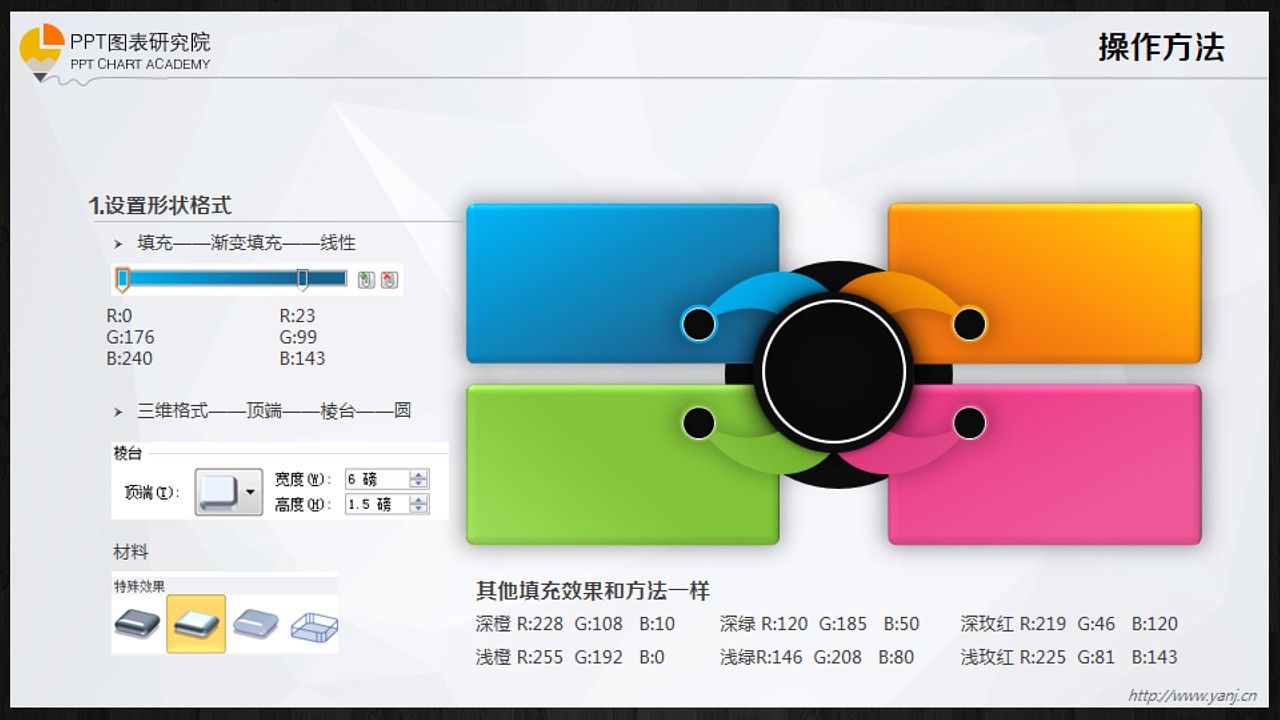This screenshot has height=720, width=1280.
Task: Click the central black circle
Action: click(x=834, y=372)
